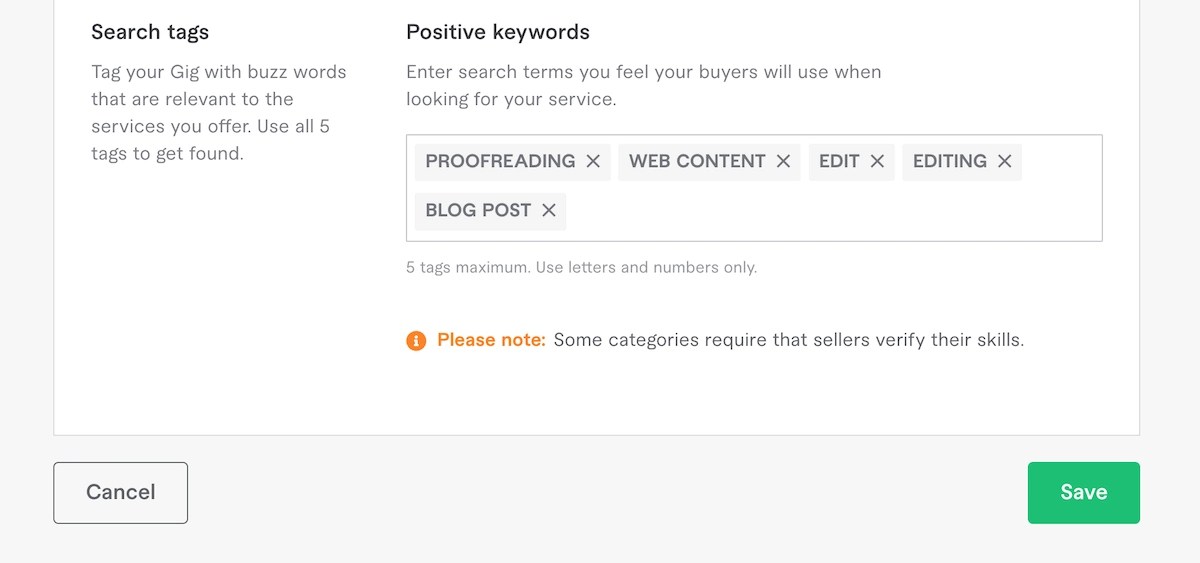Click the "Search tags" section heading

click(x=150, y=32)
